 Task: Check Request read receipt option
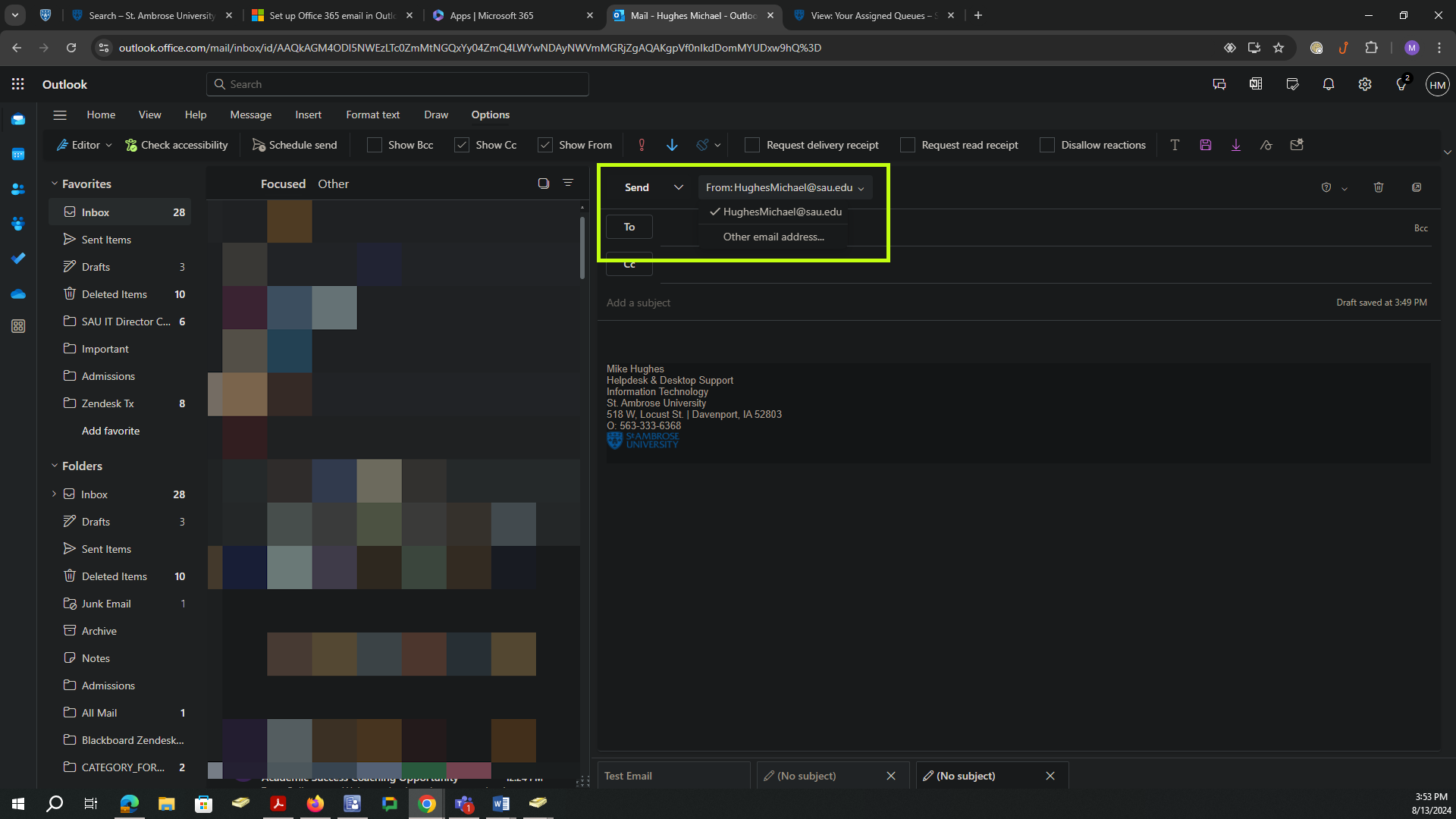point(907,145)
